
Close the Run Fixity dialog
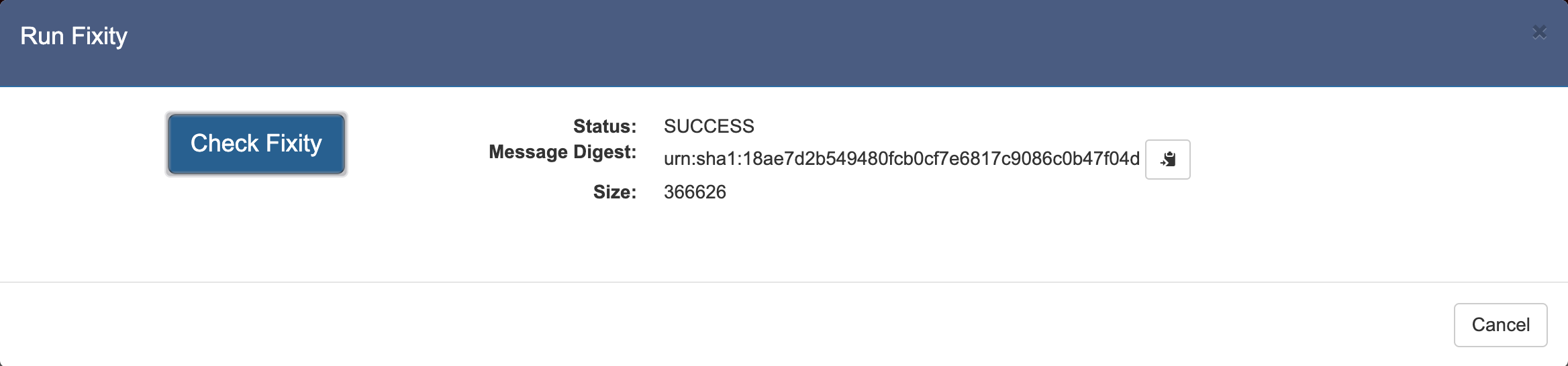tap(1539, 32)
